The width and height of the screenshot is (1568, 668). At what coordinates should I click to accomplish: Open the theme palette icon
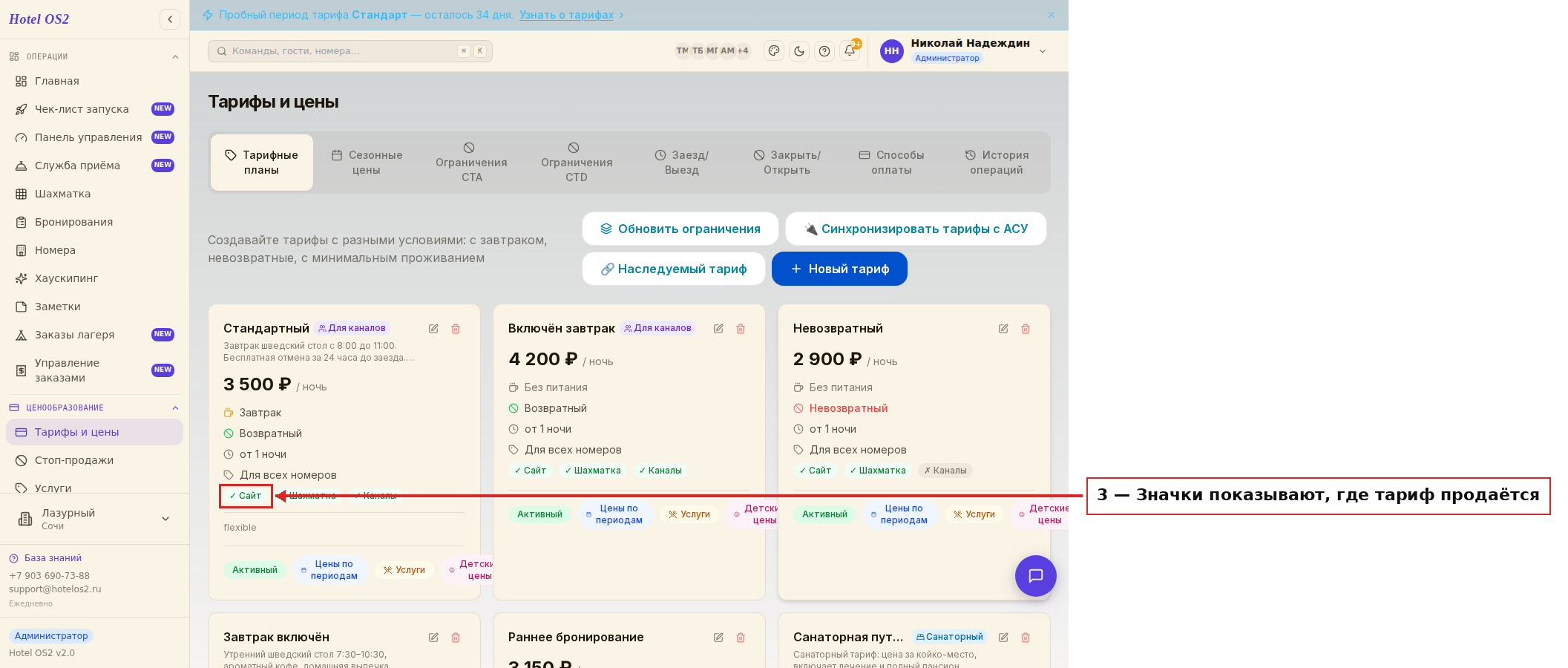[x=774, y=50]
